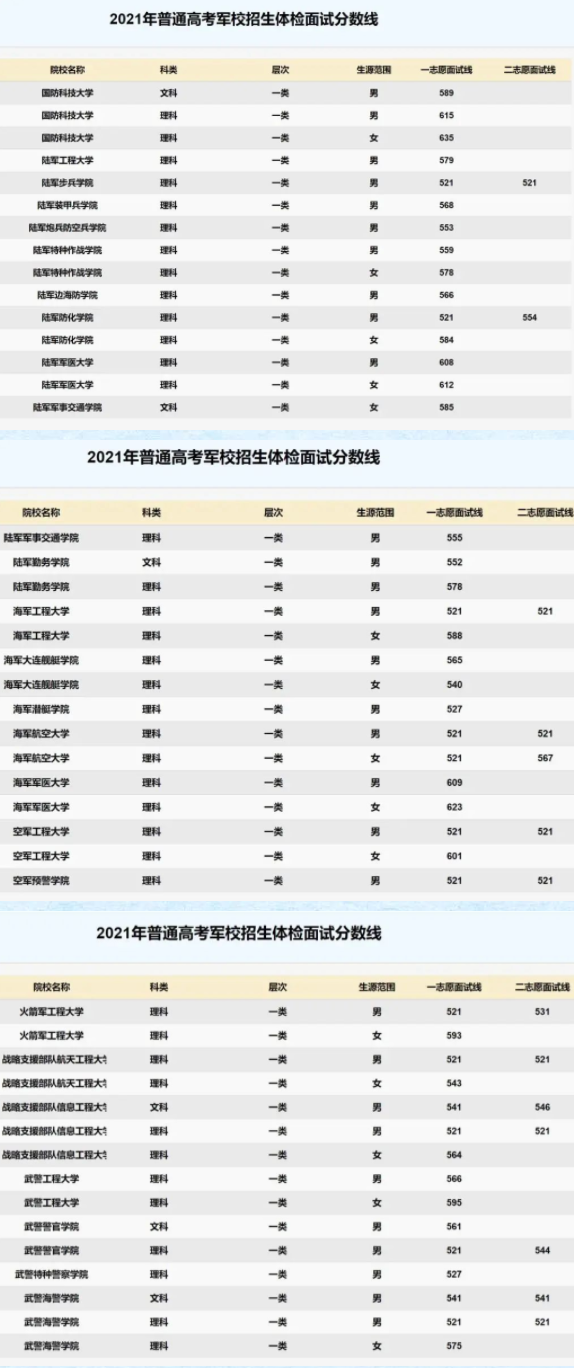Select second-choice score 544 for 武警警官学院
The width and height of the screenshot is (574, 1368).
542,1250
